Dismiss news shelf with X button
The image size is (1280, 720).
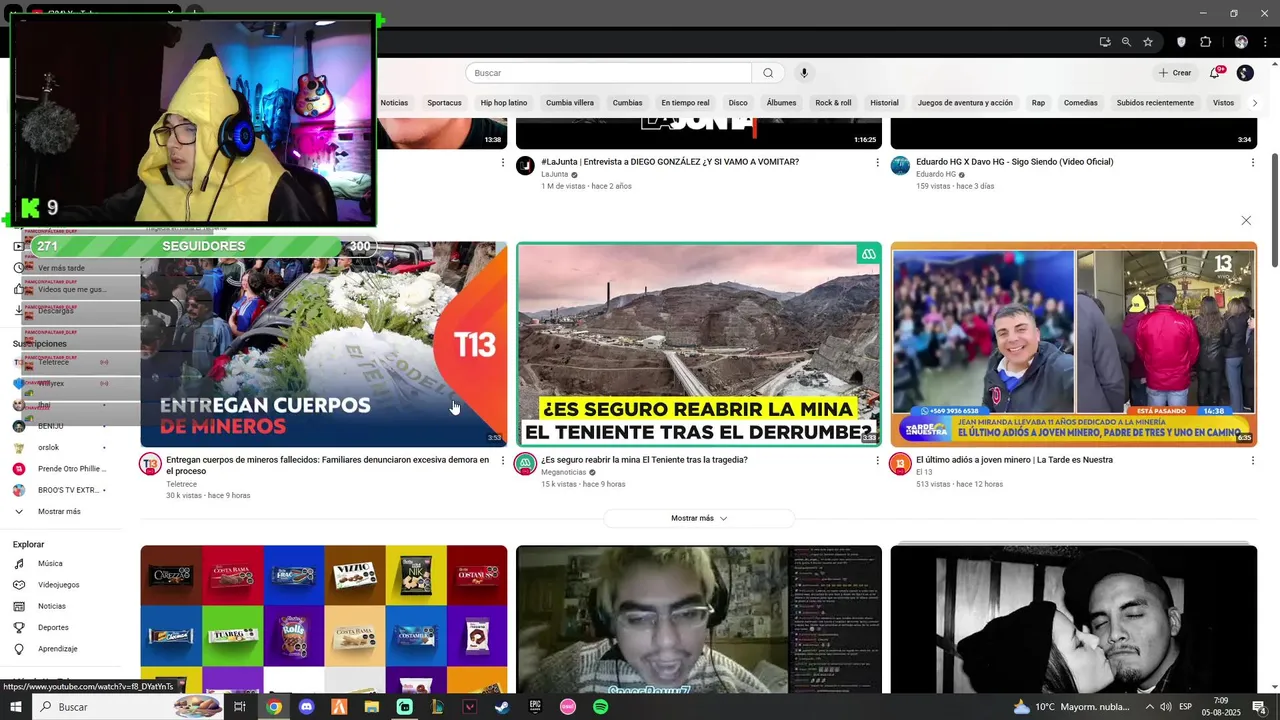(1246, 220)
